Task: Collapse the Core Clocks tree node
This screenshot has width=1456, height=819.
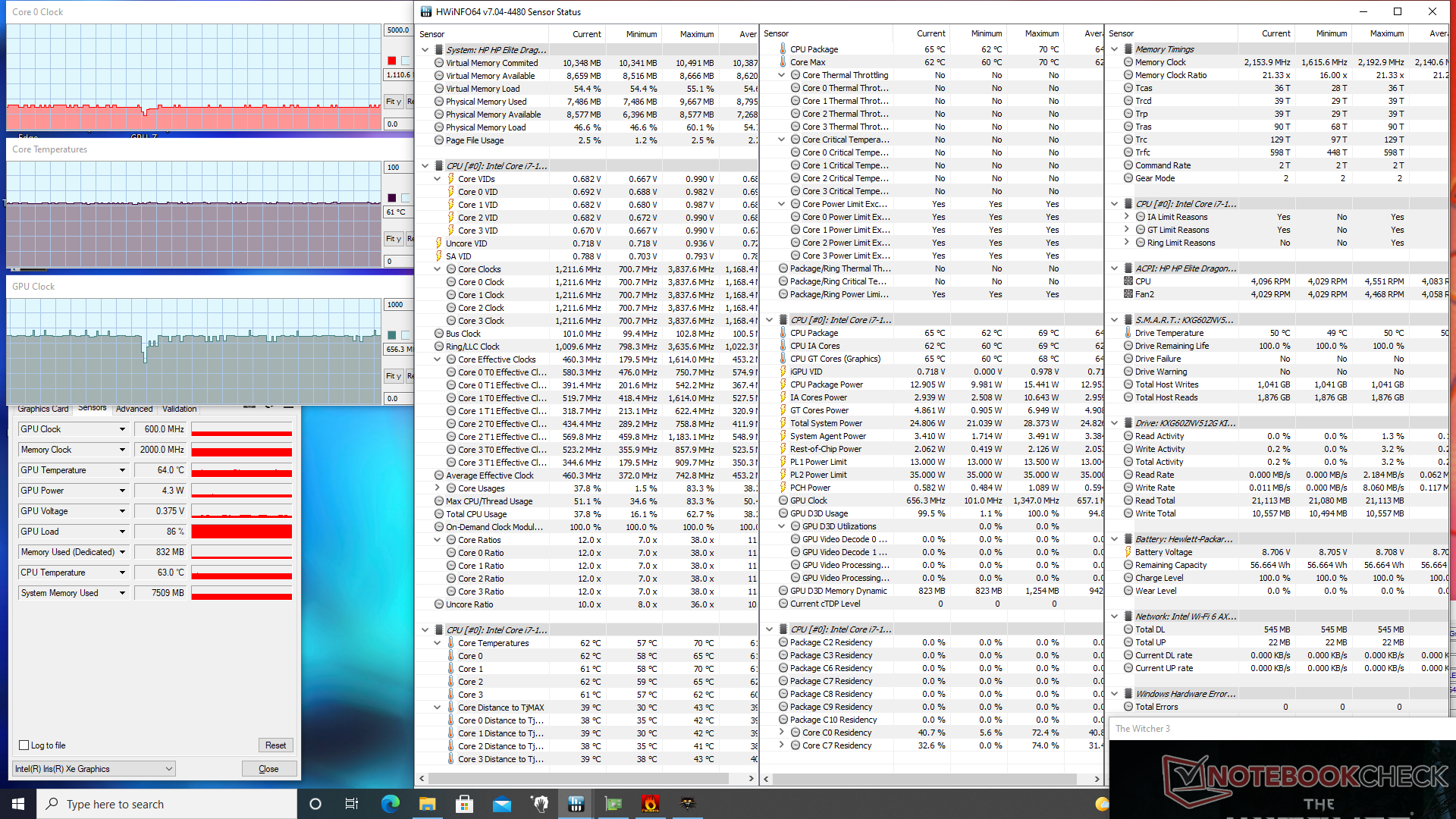Action: [x=438, y=269]
